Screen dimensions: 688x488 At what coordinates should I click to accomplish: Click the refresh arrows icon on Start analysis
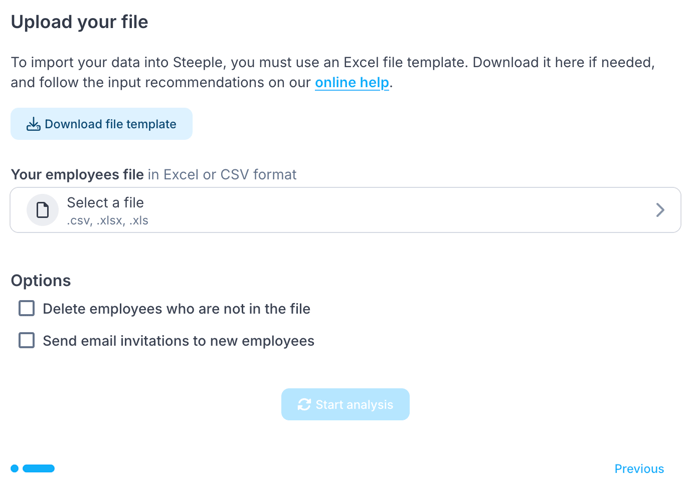click(x=304, y=405)
